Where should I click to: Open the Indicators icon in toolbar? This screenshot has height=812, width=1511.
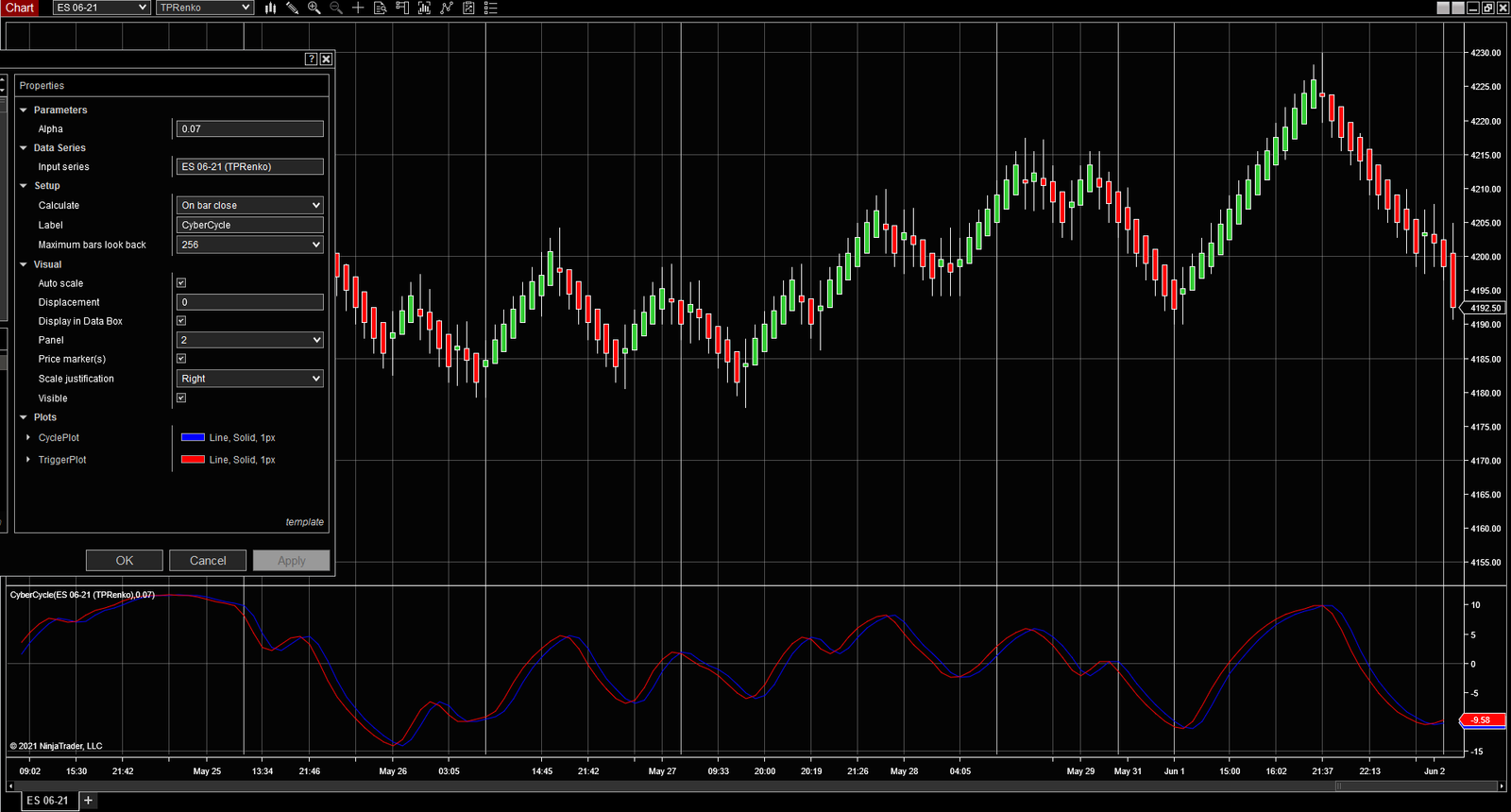(424, 8)
